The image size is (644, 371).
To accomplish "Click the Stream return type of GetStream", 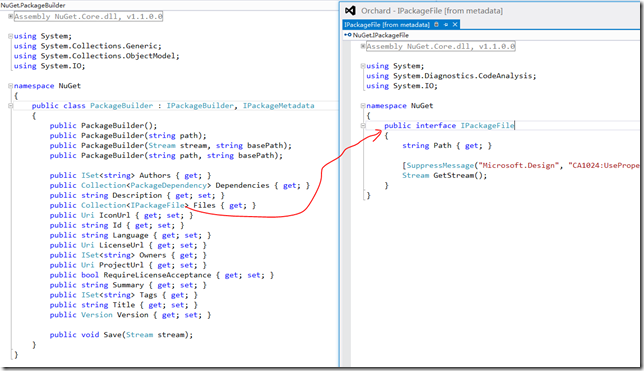I will tap(416, 175).
